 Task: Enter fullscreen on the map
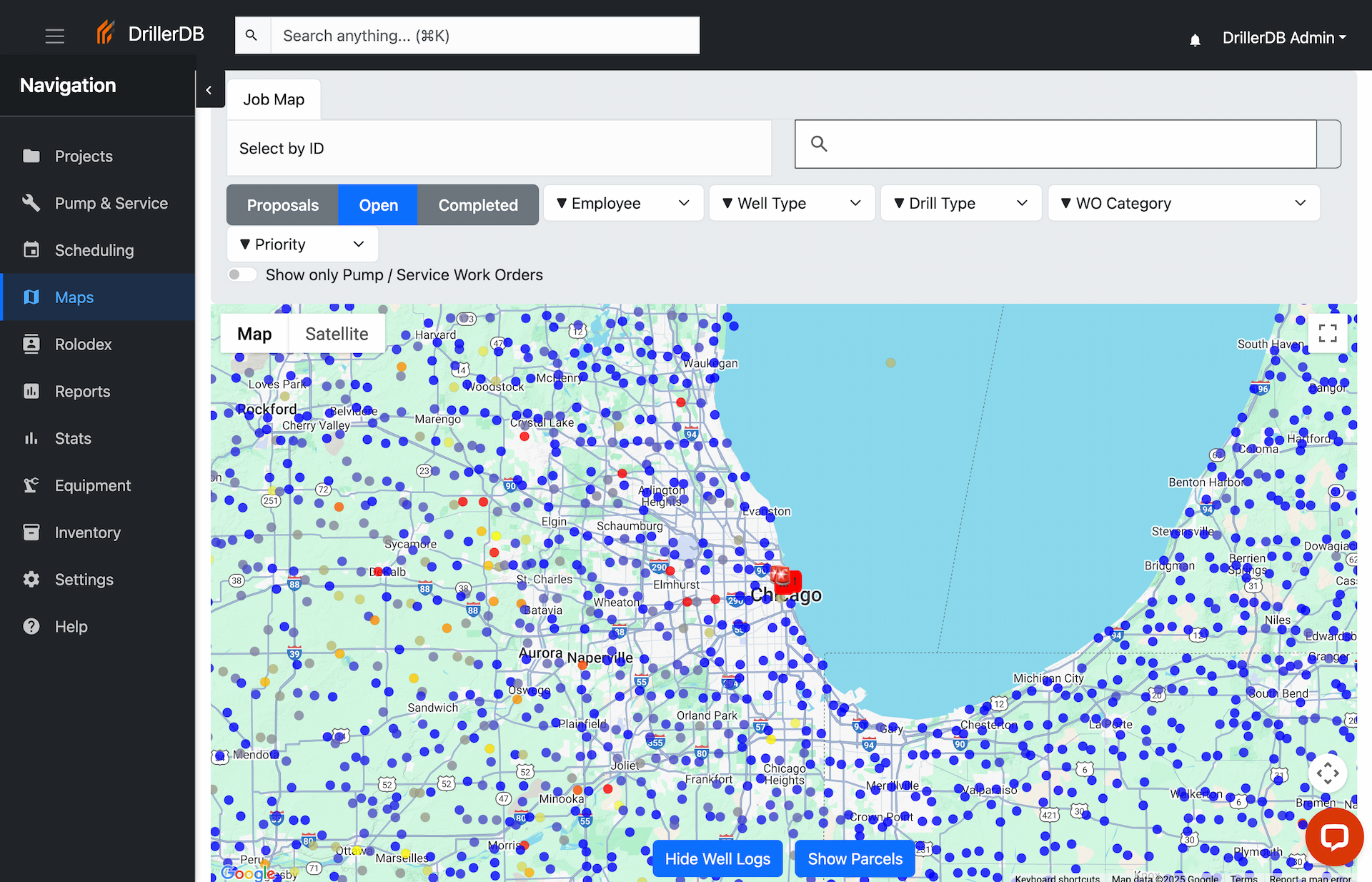pyautogui.click(x=1327, y=333)
